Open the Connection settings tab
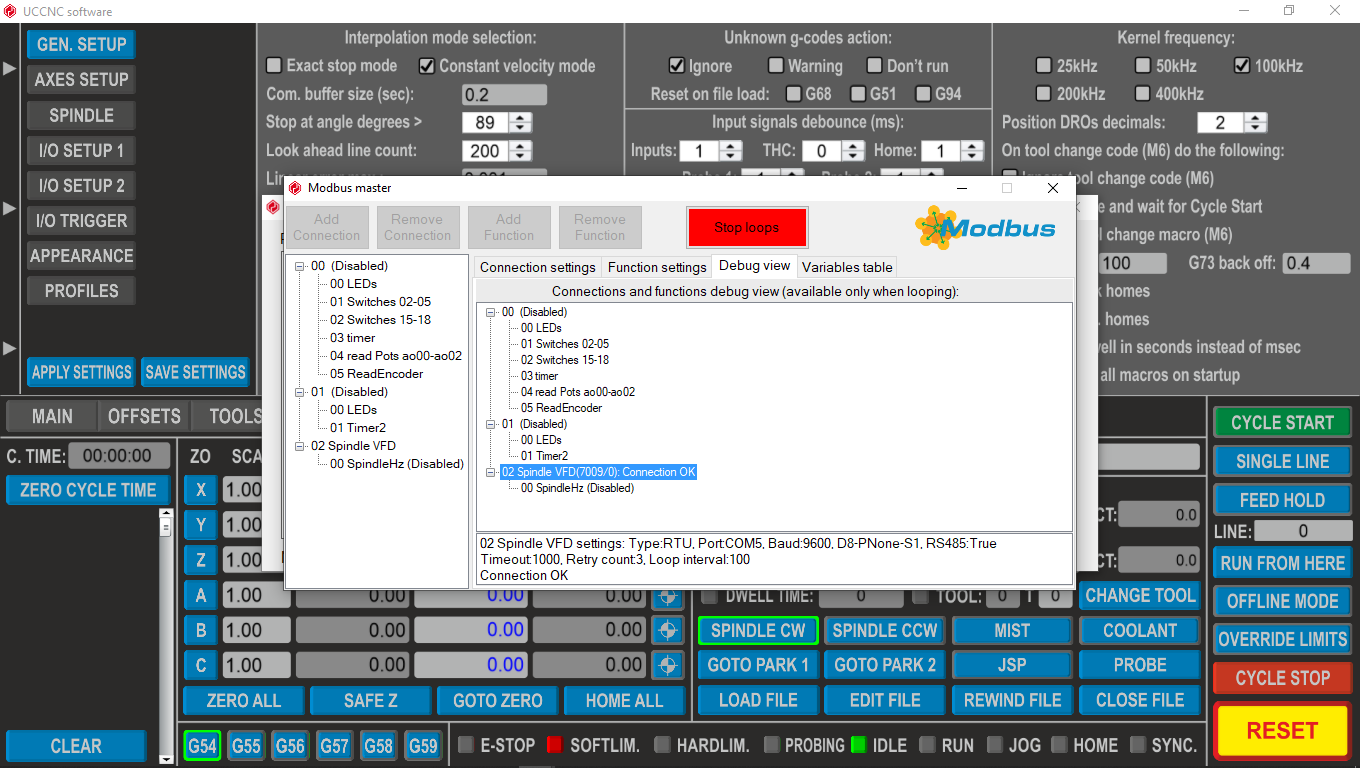 (x=538, y=267)
